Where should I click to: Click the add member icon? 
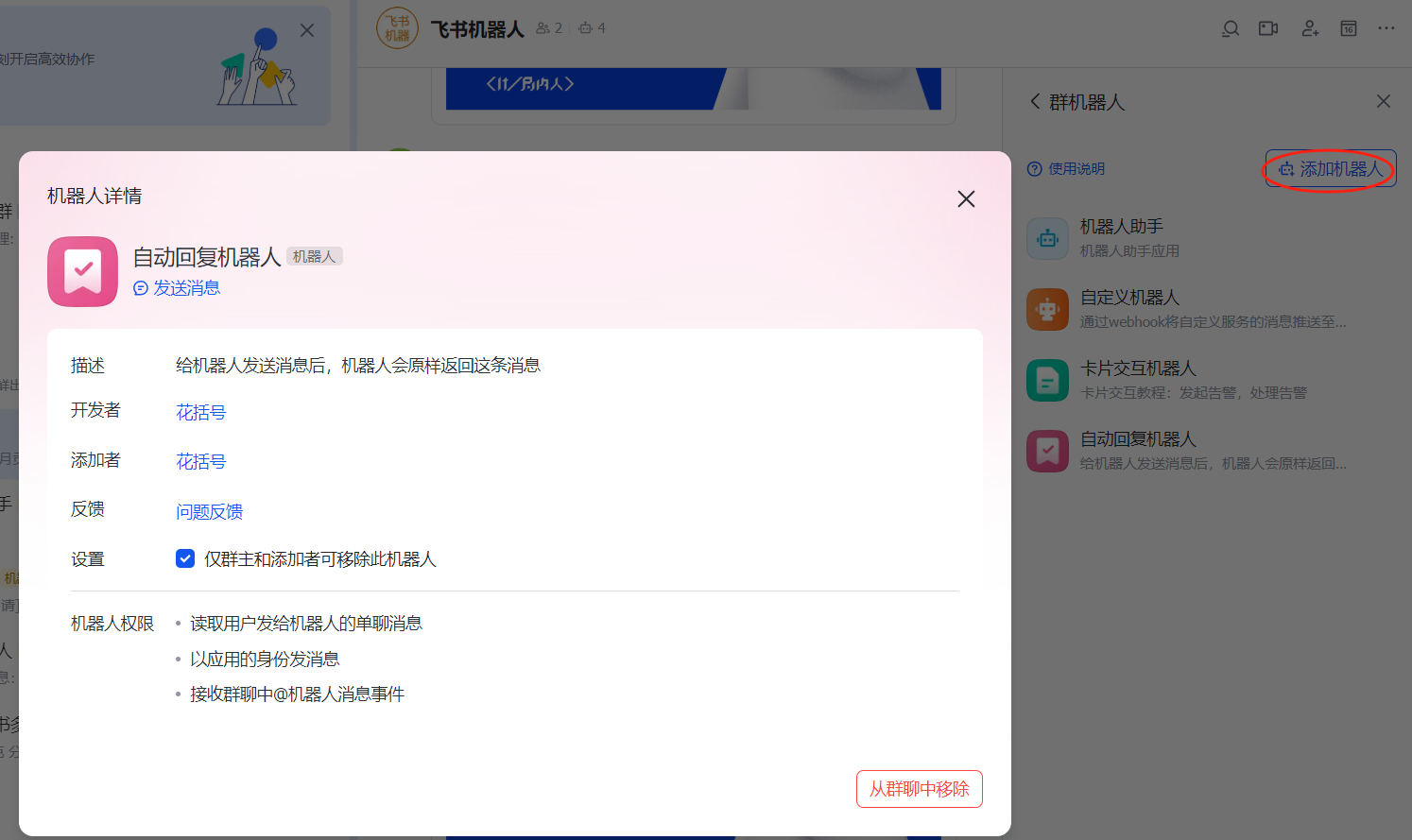[x=1310, y=28]
